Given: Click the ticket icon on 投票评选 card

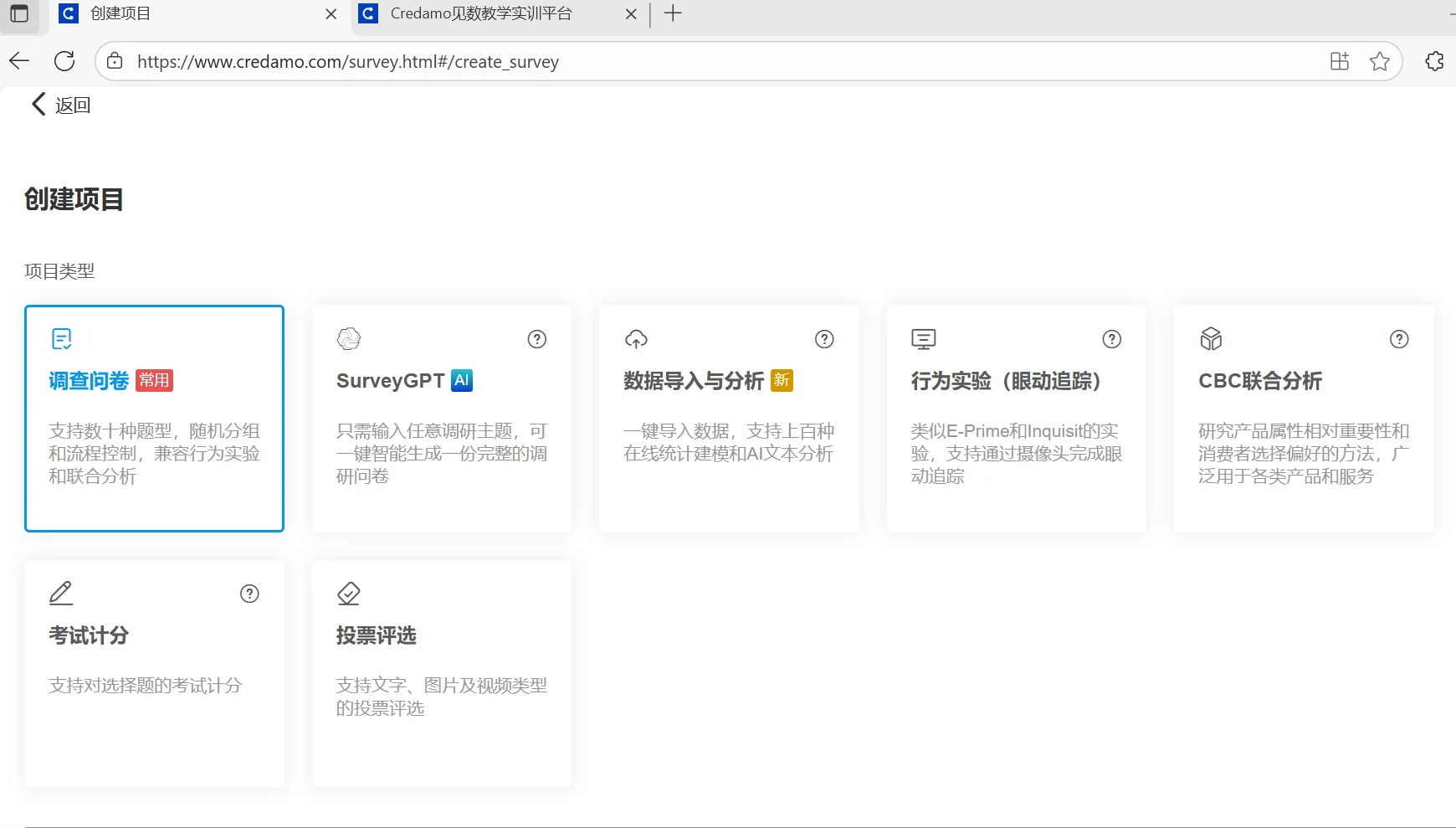Looking at the screenshot, I should tap(348, 593).
